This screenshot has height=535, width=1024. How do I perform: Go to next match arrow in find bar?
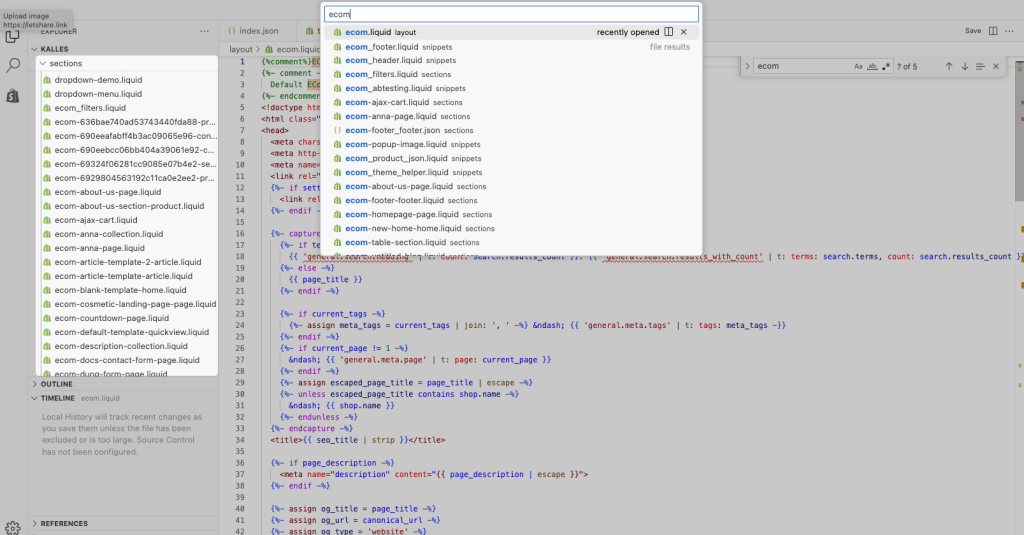(965, 66)
